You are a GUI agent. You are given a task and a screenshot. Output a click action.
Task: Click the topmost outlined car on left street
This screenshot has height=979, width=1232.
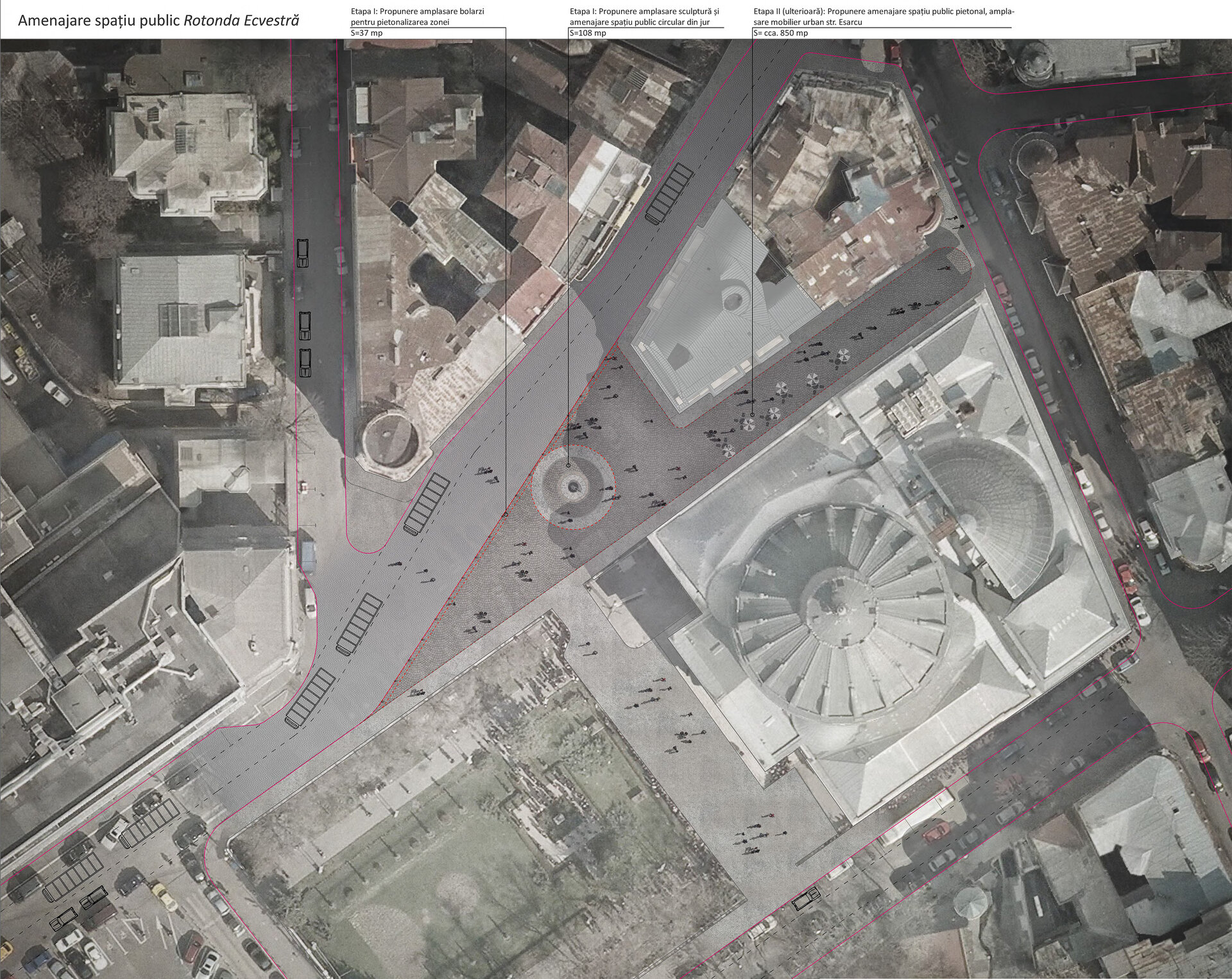pos(304,253)
